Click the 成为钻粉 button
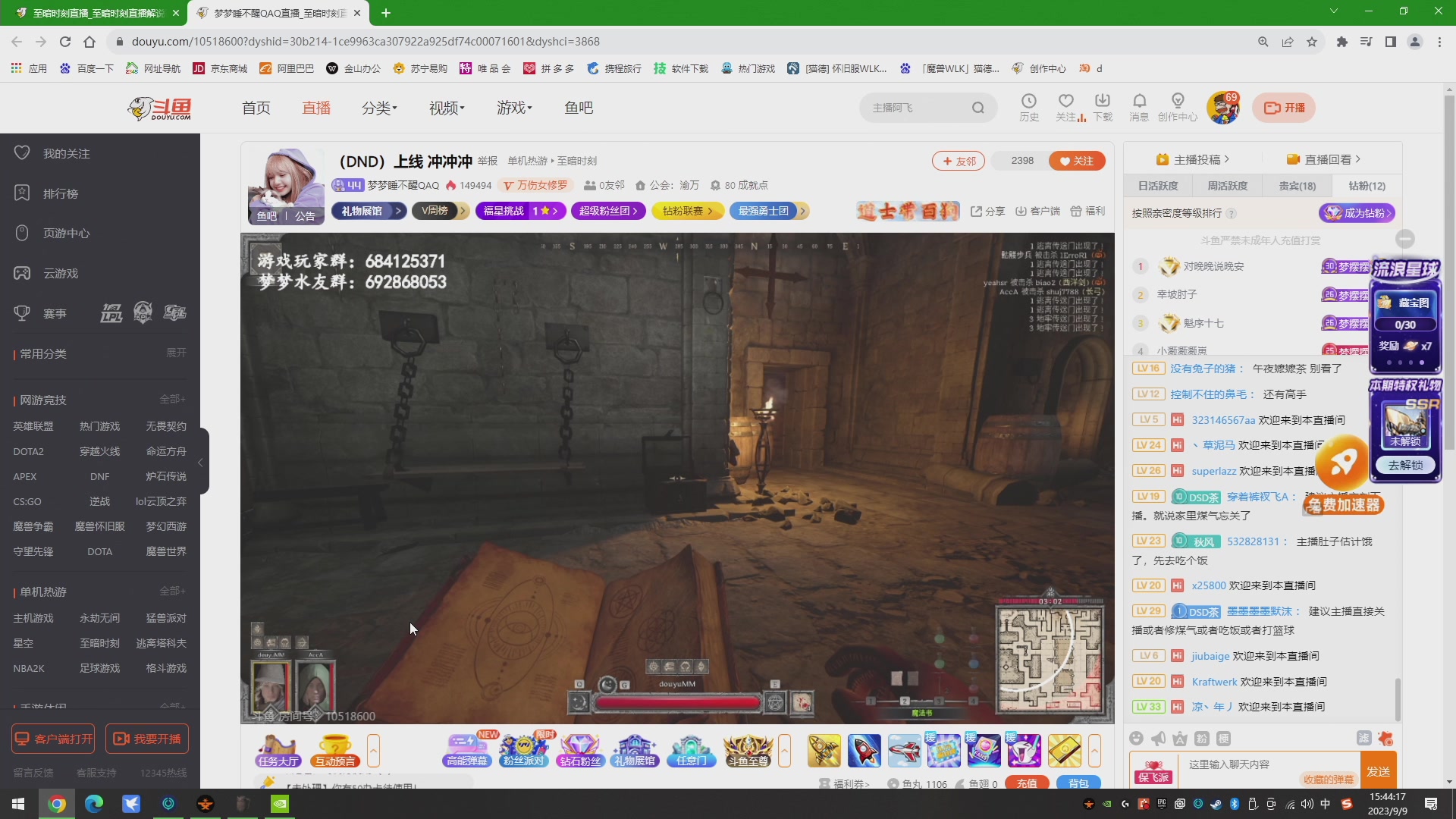 [1357, 213]
